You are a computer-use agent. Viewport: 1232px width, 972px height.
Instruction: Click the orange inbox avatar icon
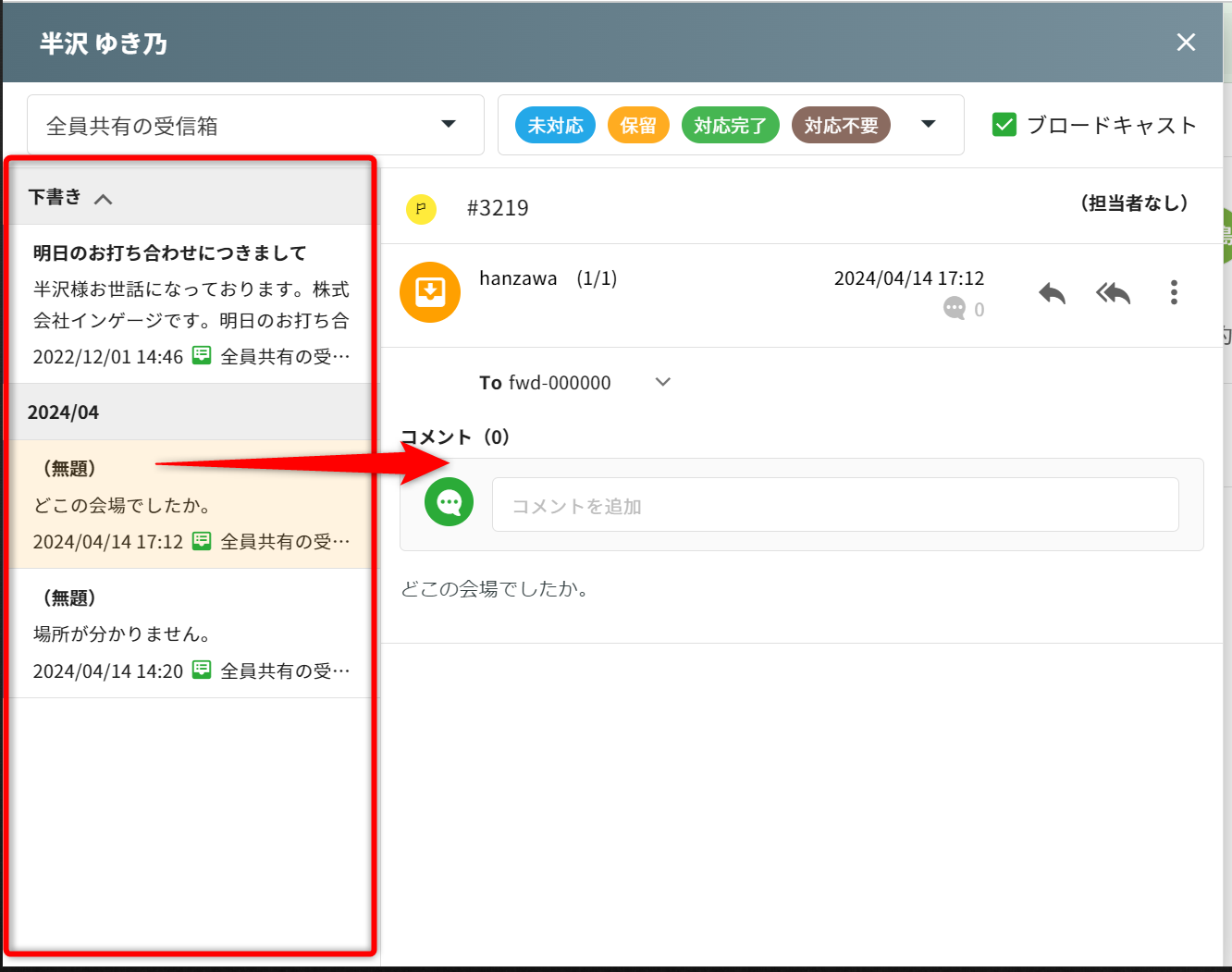[430, 292]
